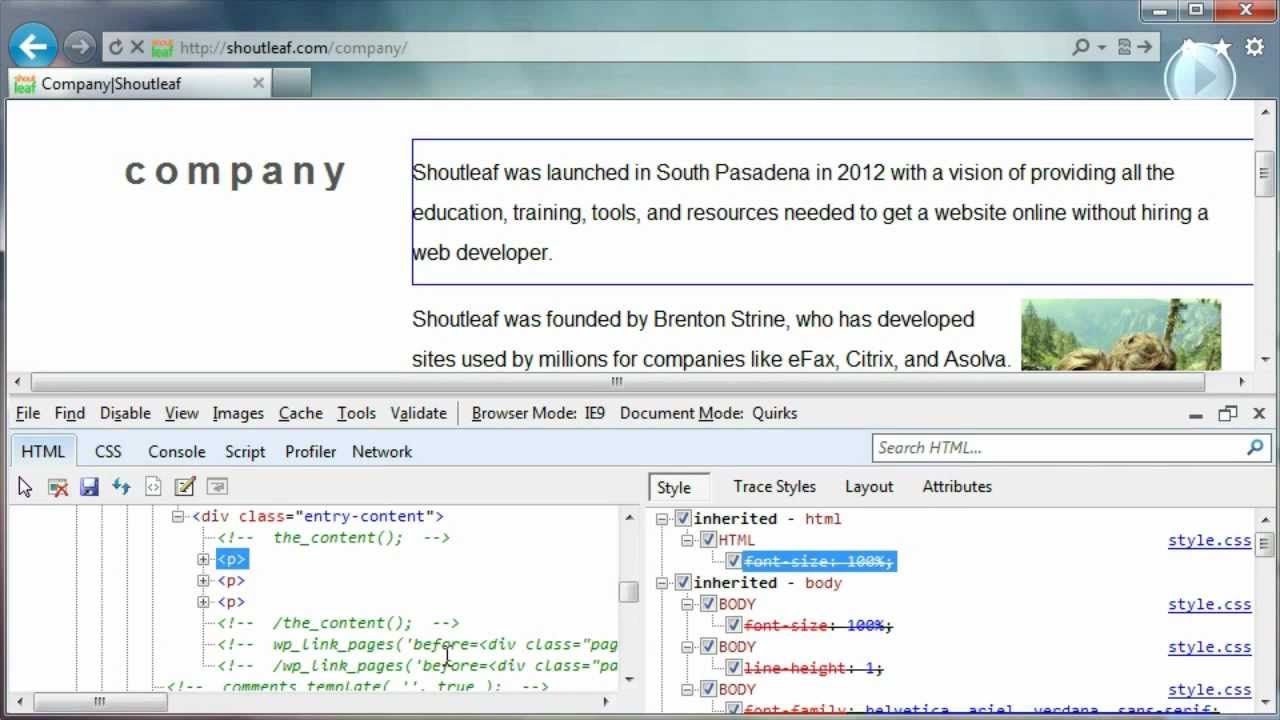
Task: Open the Validate menu
Action: click(418, 413)
